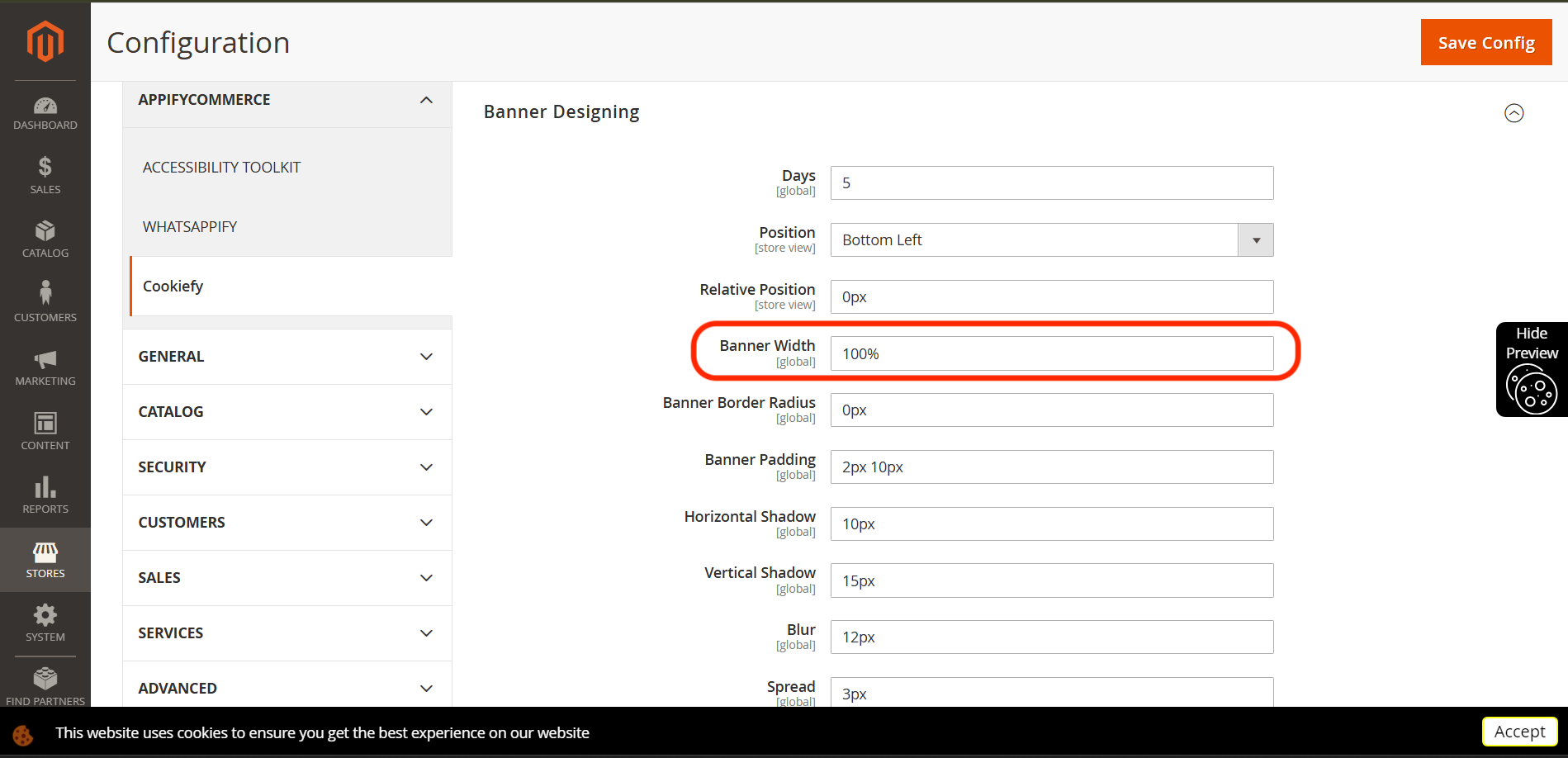This screenshot has width=1568, height=758.
Task: Focus the Days input field
Action: pyautogui.click(x=1052, y=183)
